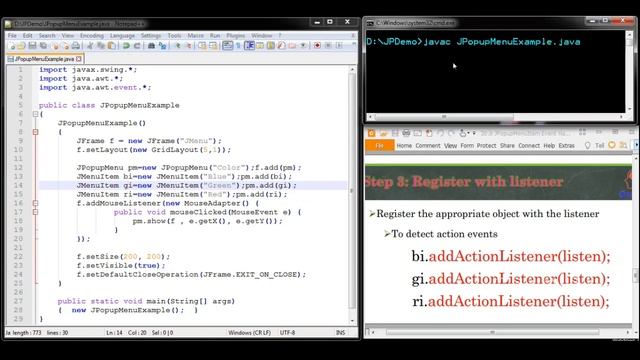Open the customize quick access dropdown in Foxit

(x=474, y=133)
